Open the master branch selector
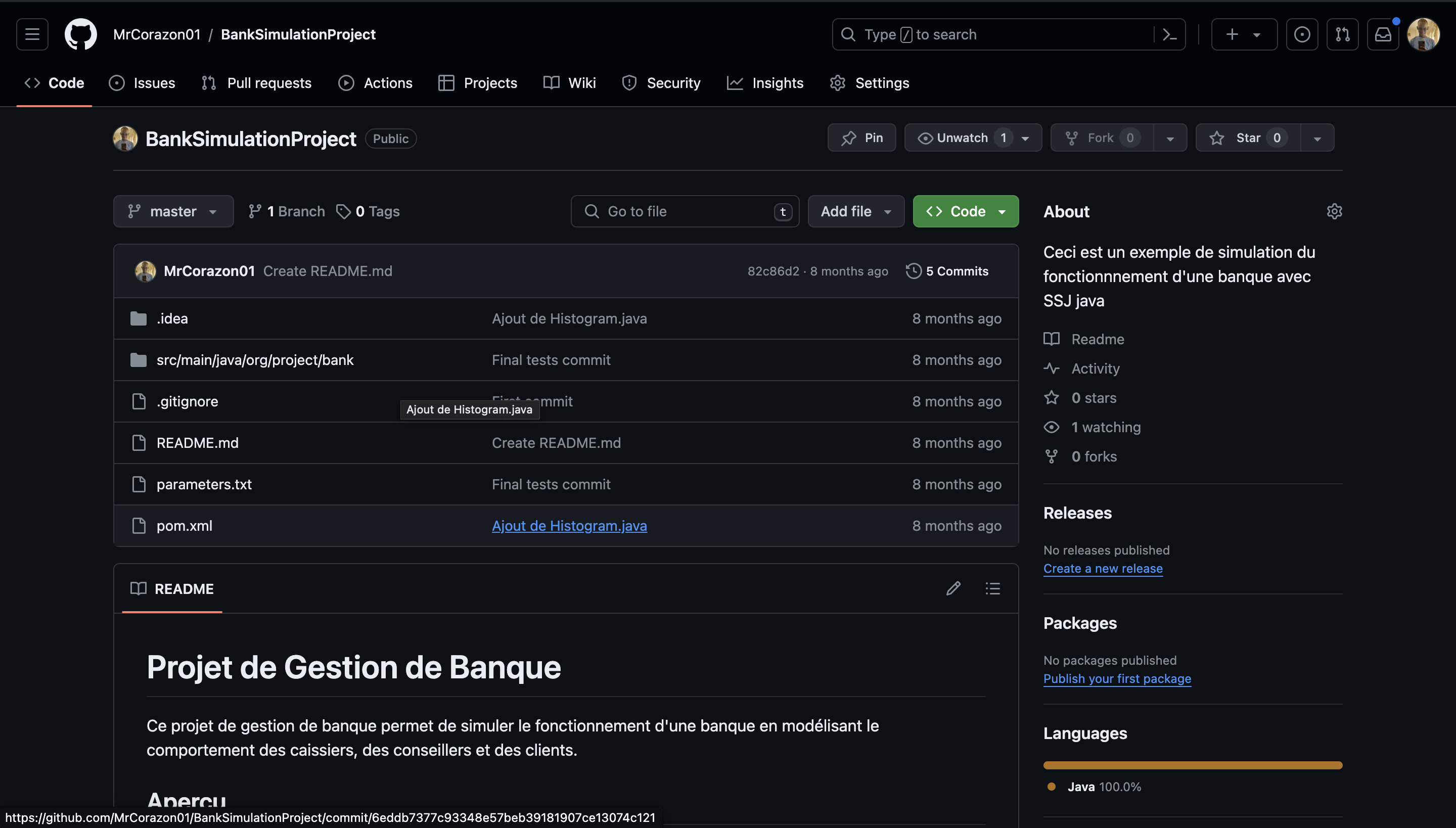 173,211
